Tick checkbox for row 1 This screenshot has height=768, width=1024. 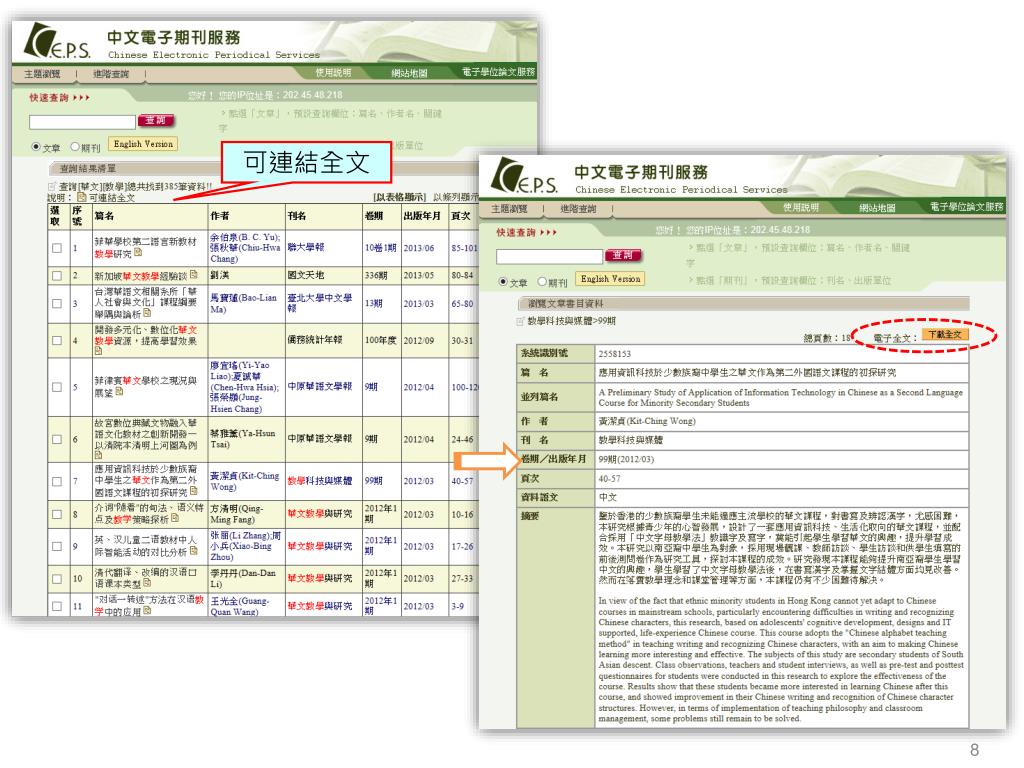click(x=57, y=248)
